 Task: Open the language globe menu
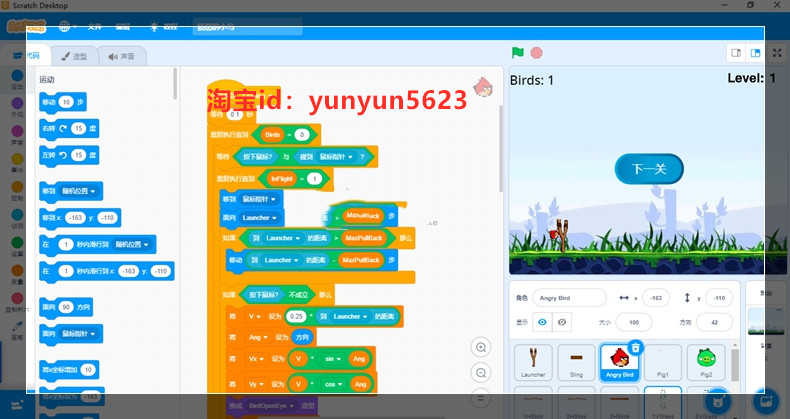click(x=65, y=27)
